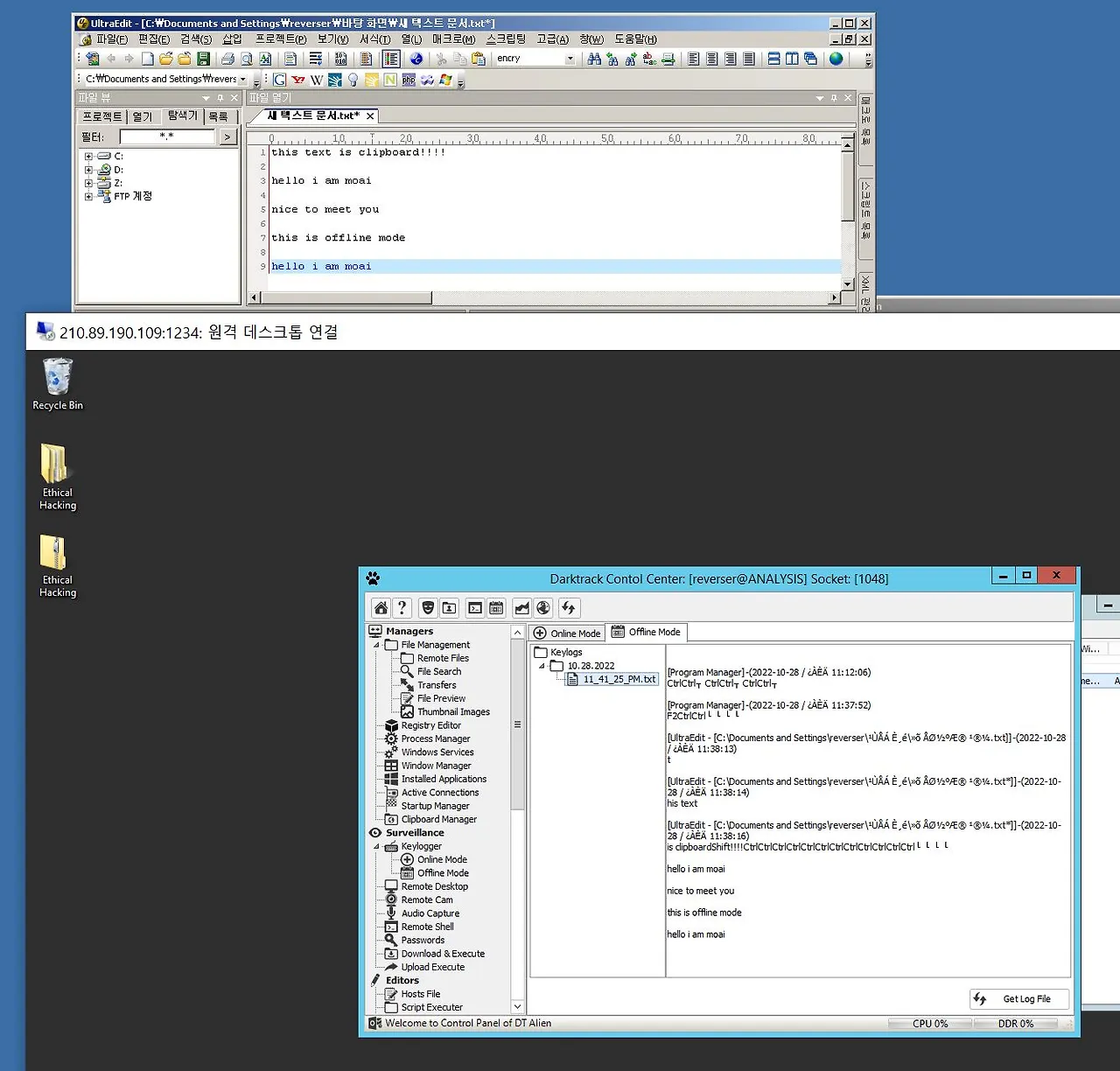Click the contact card icon in Darktrack toolbar
1120x1071 pixels.
pos(449,608)
